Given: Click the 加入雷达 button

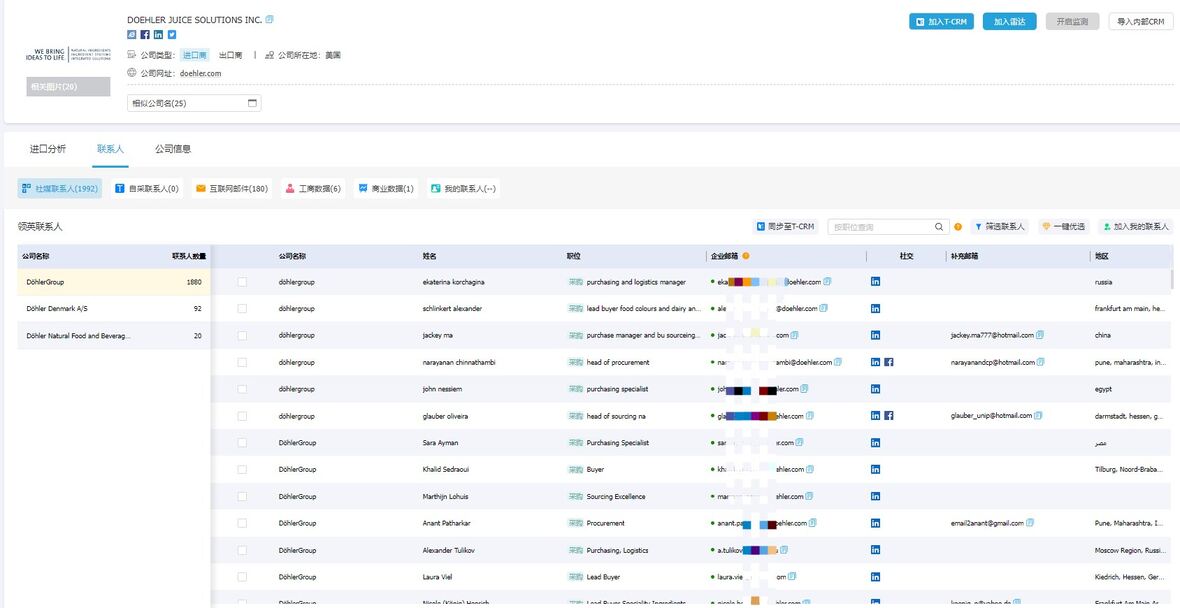Looking at the screenshot, I should pyautogui.click(x=1009, y=22).
